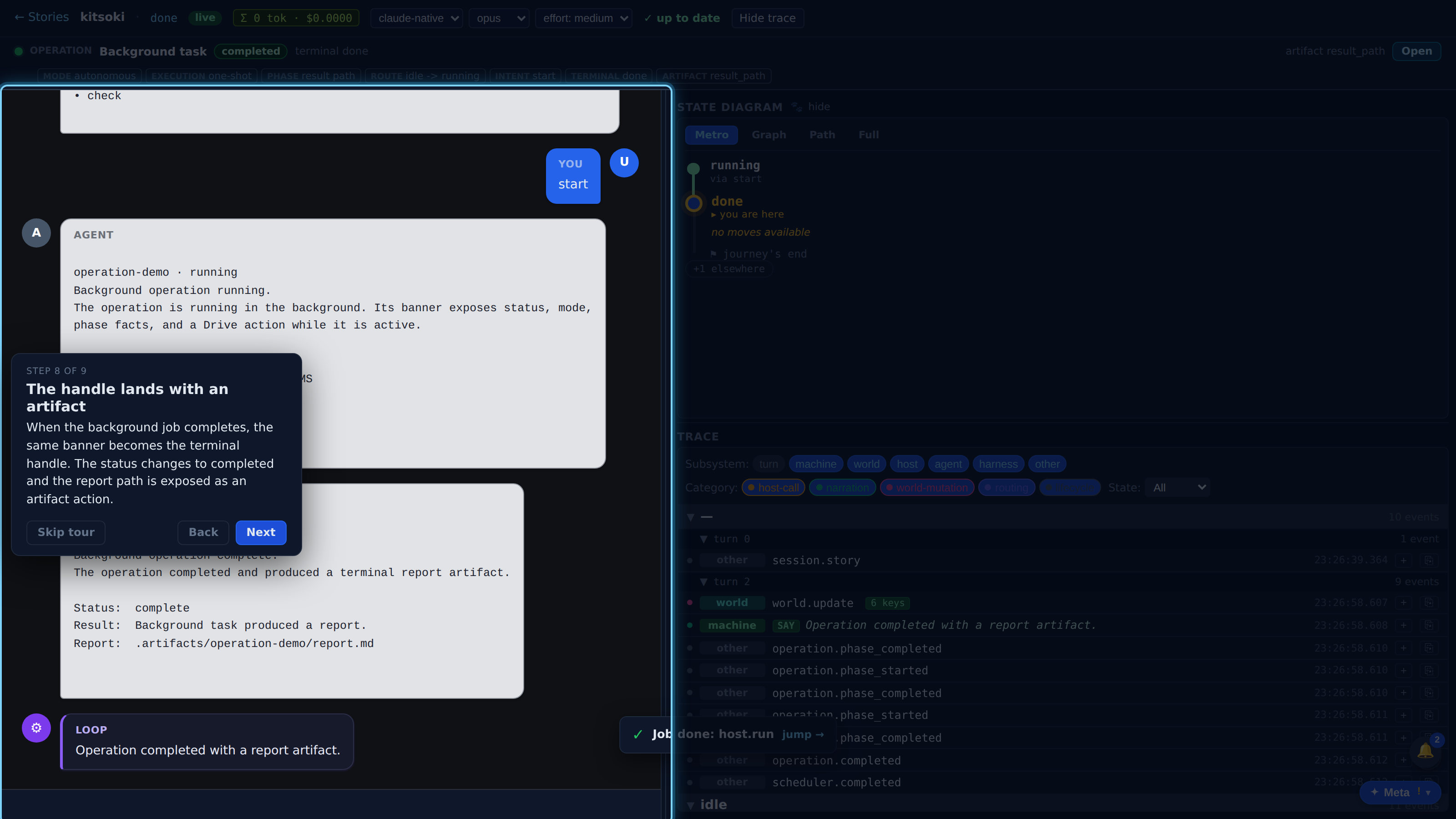1456x819 pixels.
Task: Switch to the Path diagram tab
Action: tap(822, 135)
